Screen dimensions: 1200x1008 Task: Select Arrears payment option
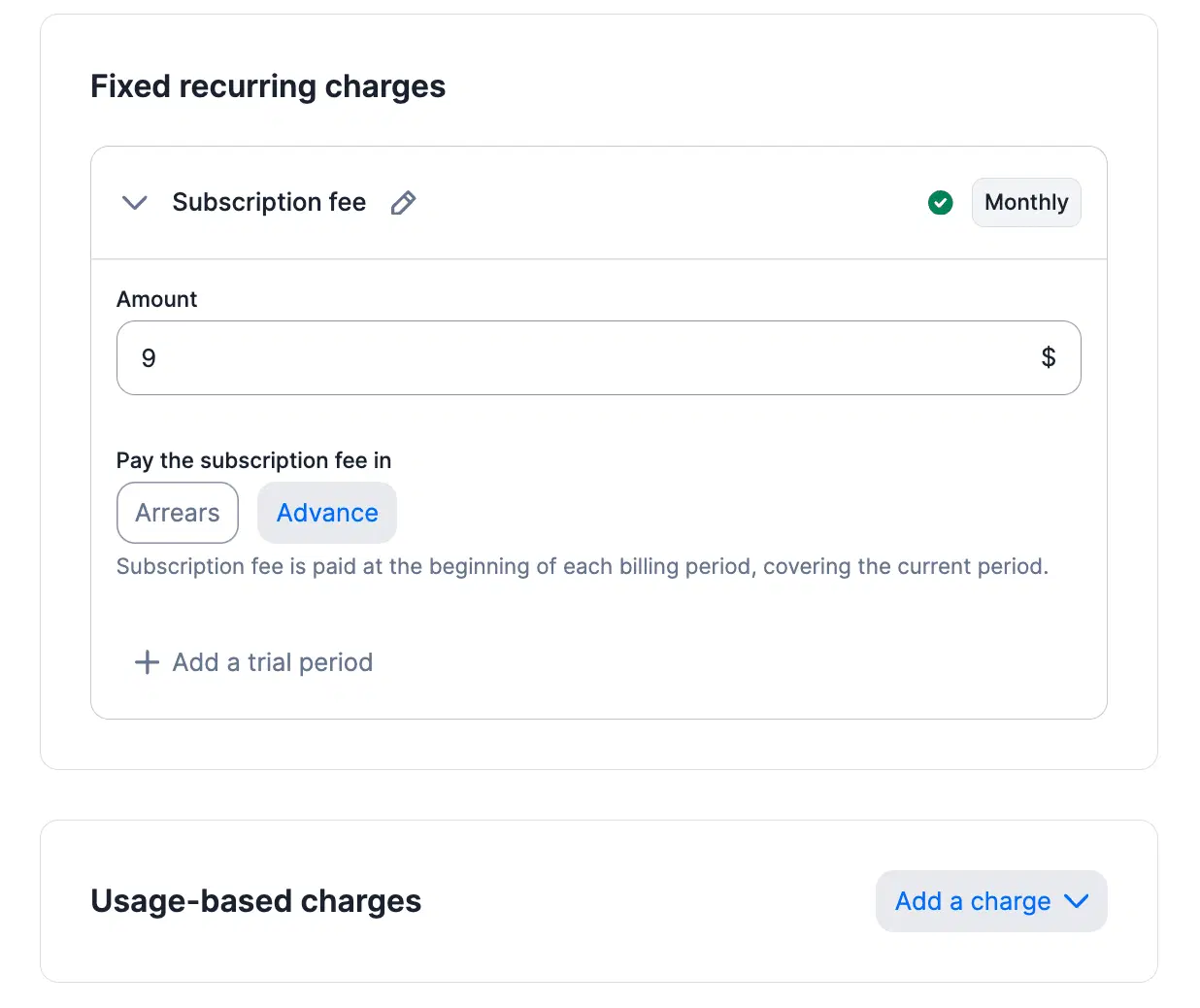pyautogui.click(x=178, y=513)
